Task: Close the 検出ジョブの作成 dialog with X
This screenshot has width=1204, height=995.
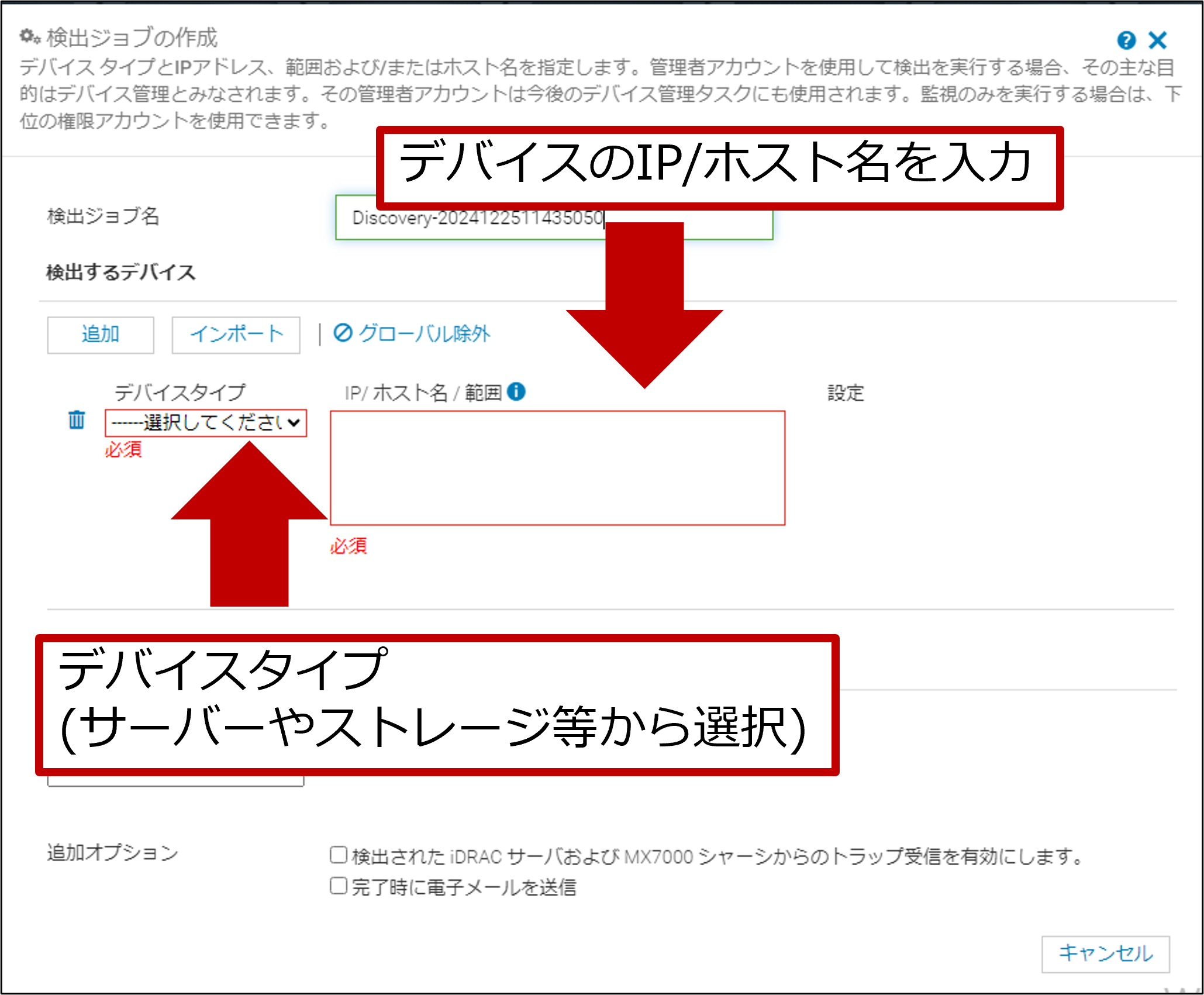Action: [1157, 40]
